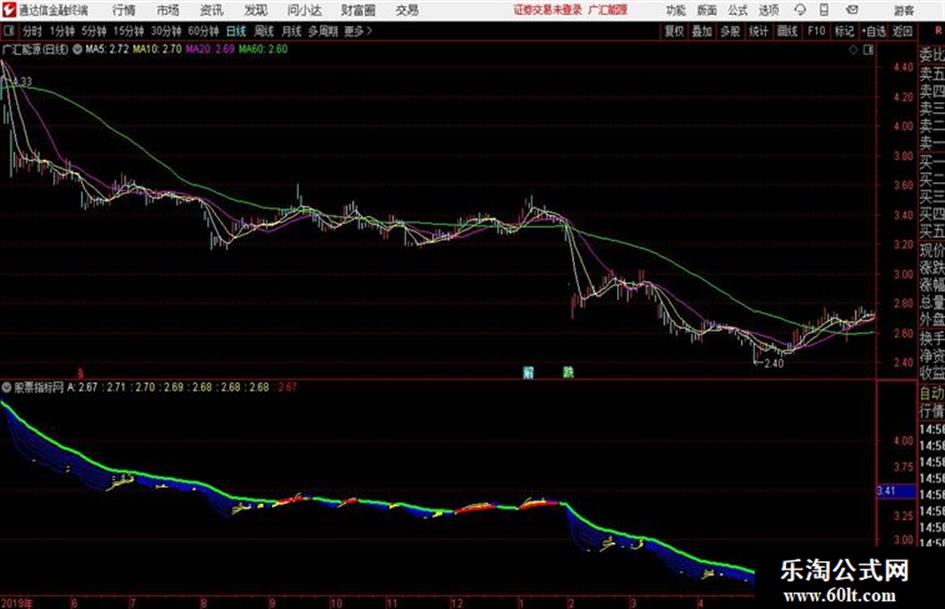The height and width of the screenshot is (609, 945).
Task: Switch to the 分时 chart period
Action: [x=32, y=31]
